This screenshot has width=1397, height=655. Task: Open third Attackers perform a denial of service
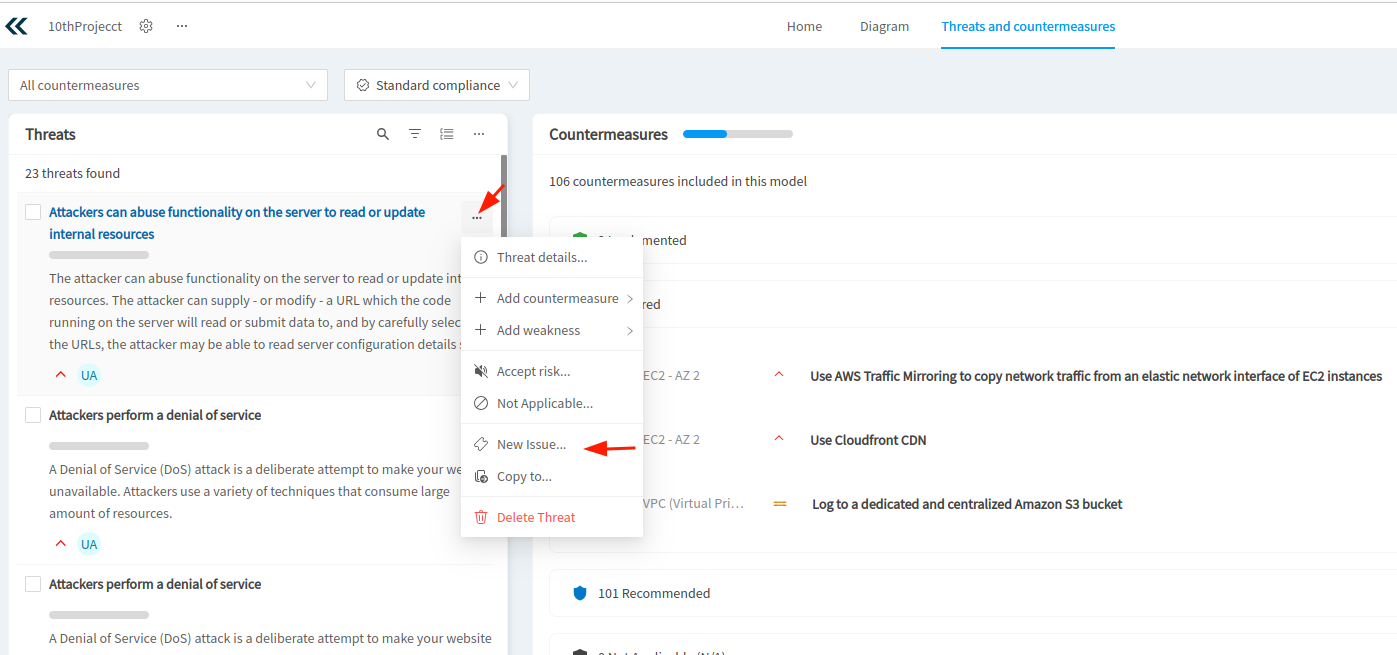coord(155,584)
